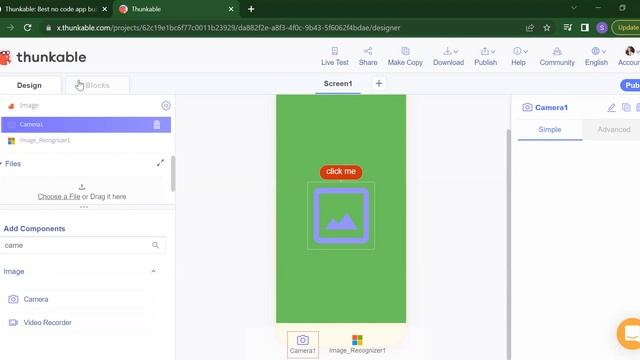Collapse the Image components category
This screenshot has height=360, width=640.
[x=153, y=271]
